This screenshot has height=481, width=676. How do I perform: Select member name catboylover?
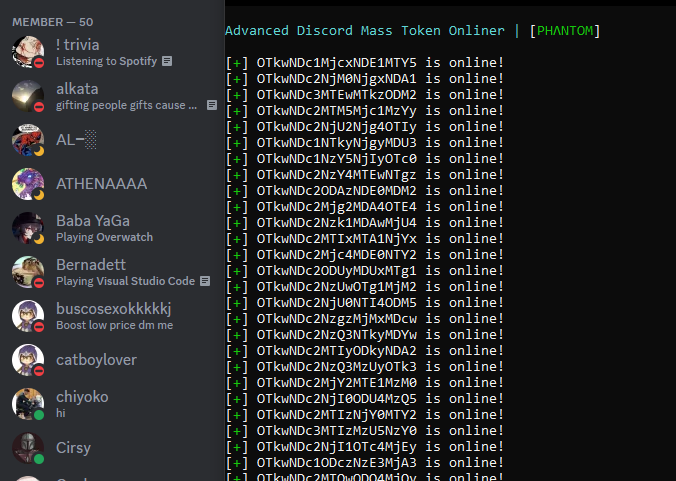click(x=97, y=360)
